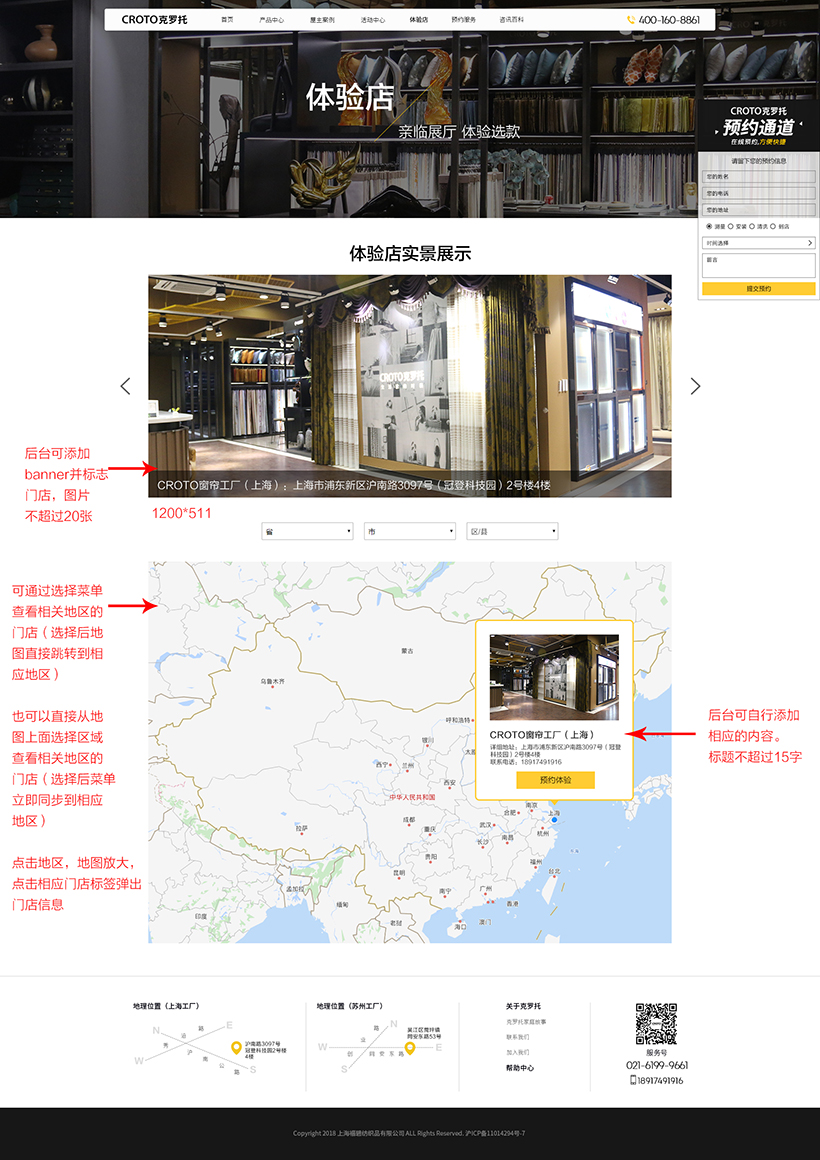Click the QR code above 服务号
820x1160 pixels.
coord(656,1024)
